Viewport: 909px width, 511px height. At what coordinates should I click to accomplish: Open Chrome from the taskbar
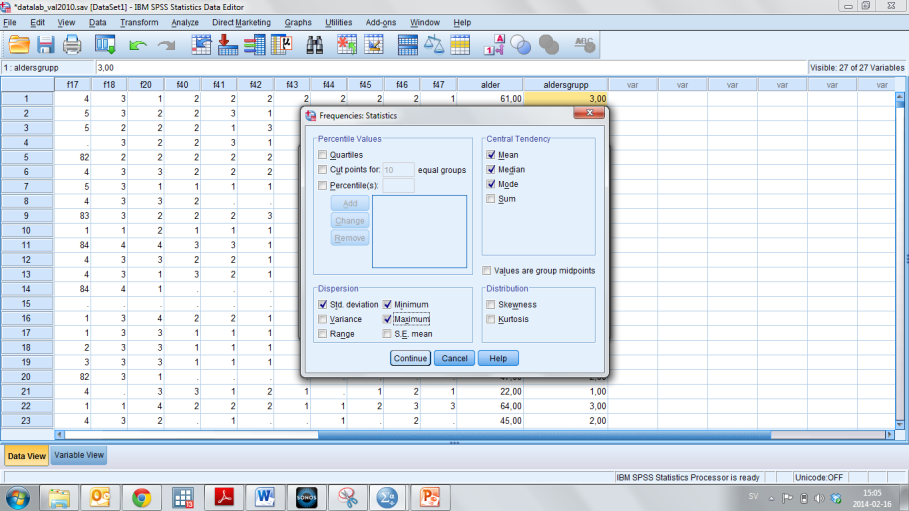click(141, 498)
